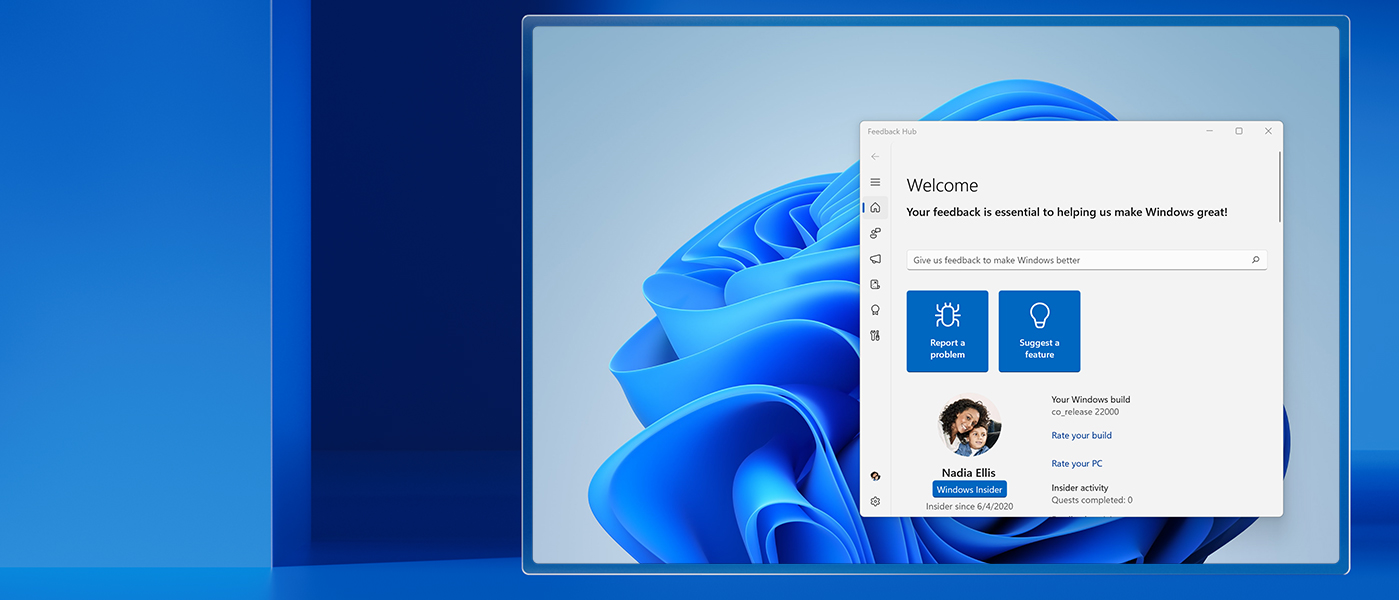The image size is (1399, 600).
Task: Click inside the feedback search field
Action: [1080, 259]
